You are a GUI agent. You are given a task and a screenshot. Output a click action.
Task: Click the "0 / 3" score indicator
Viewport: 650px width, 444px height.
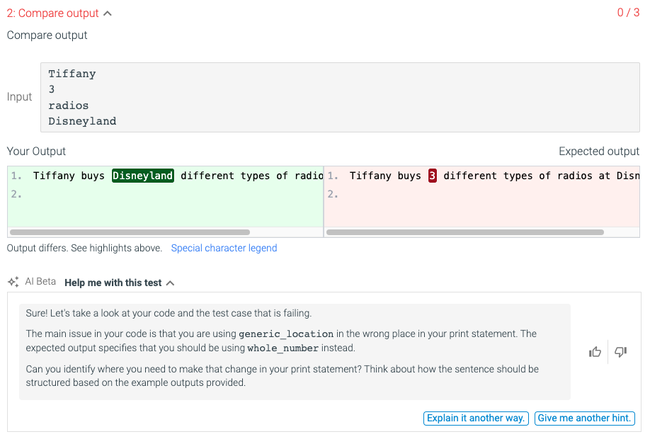coord(629,13)
